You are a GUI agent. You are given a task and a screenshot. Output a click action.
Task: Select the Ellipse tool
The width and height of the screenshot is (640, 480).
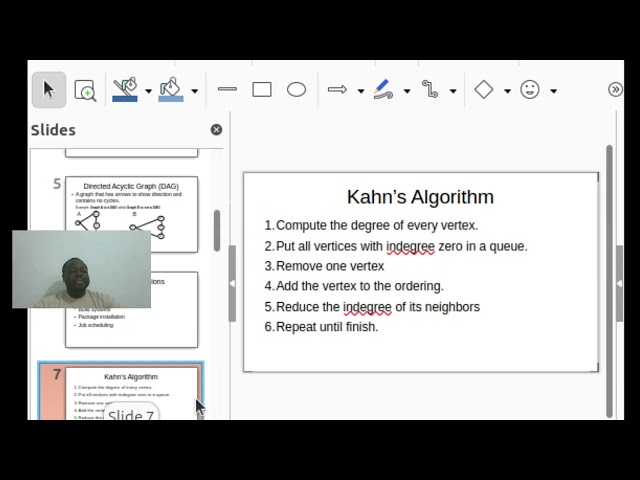click(296, 89)
